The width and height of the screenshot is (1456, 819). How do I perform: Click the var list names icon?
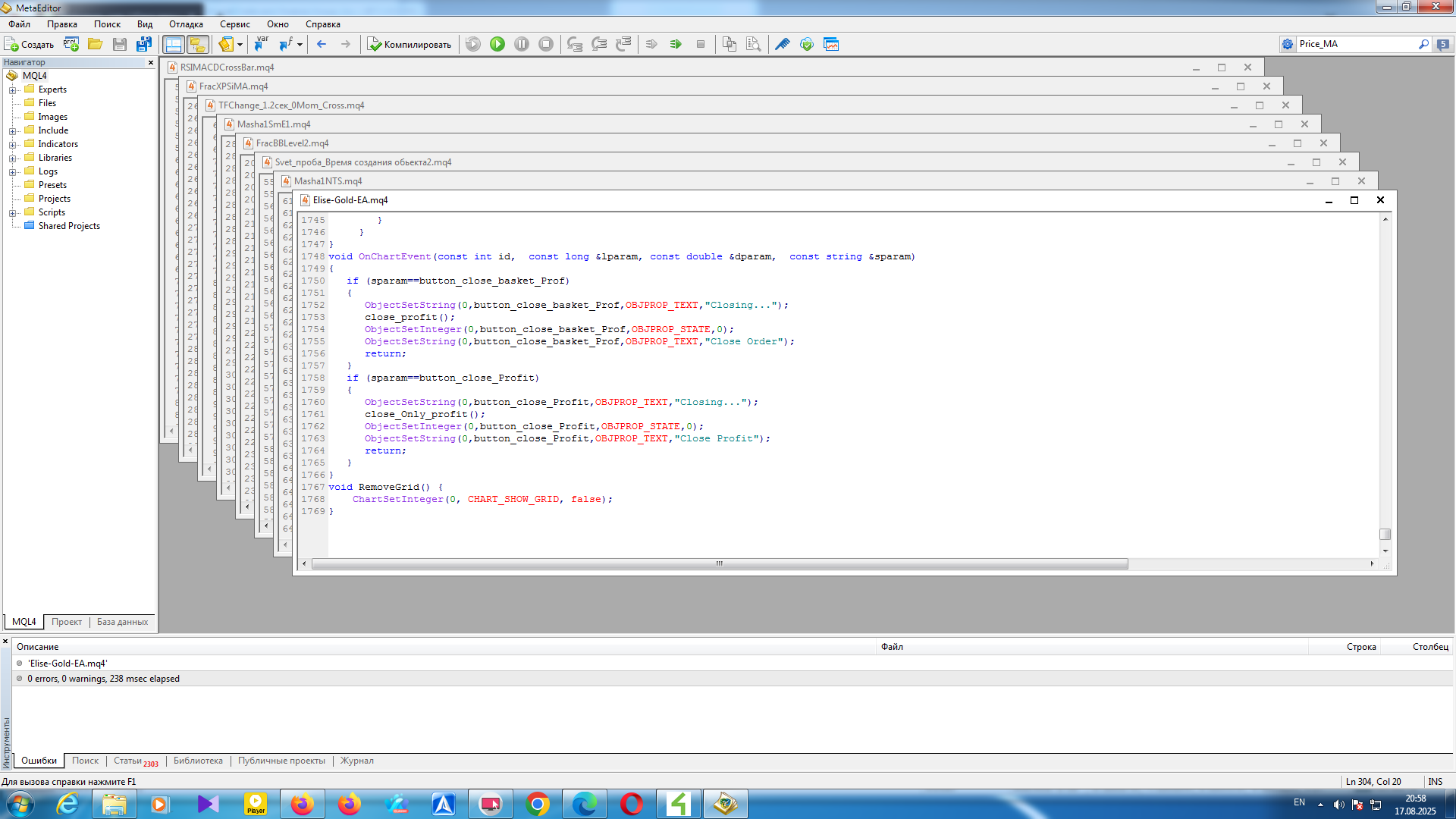point(262,44)
